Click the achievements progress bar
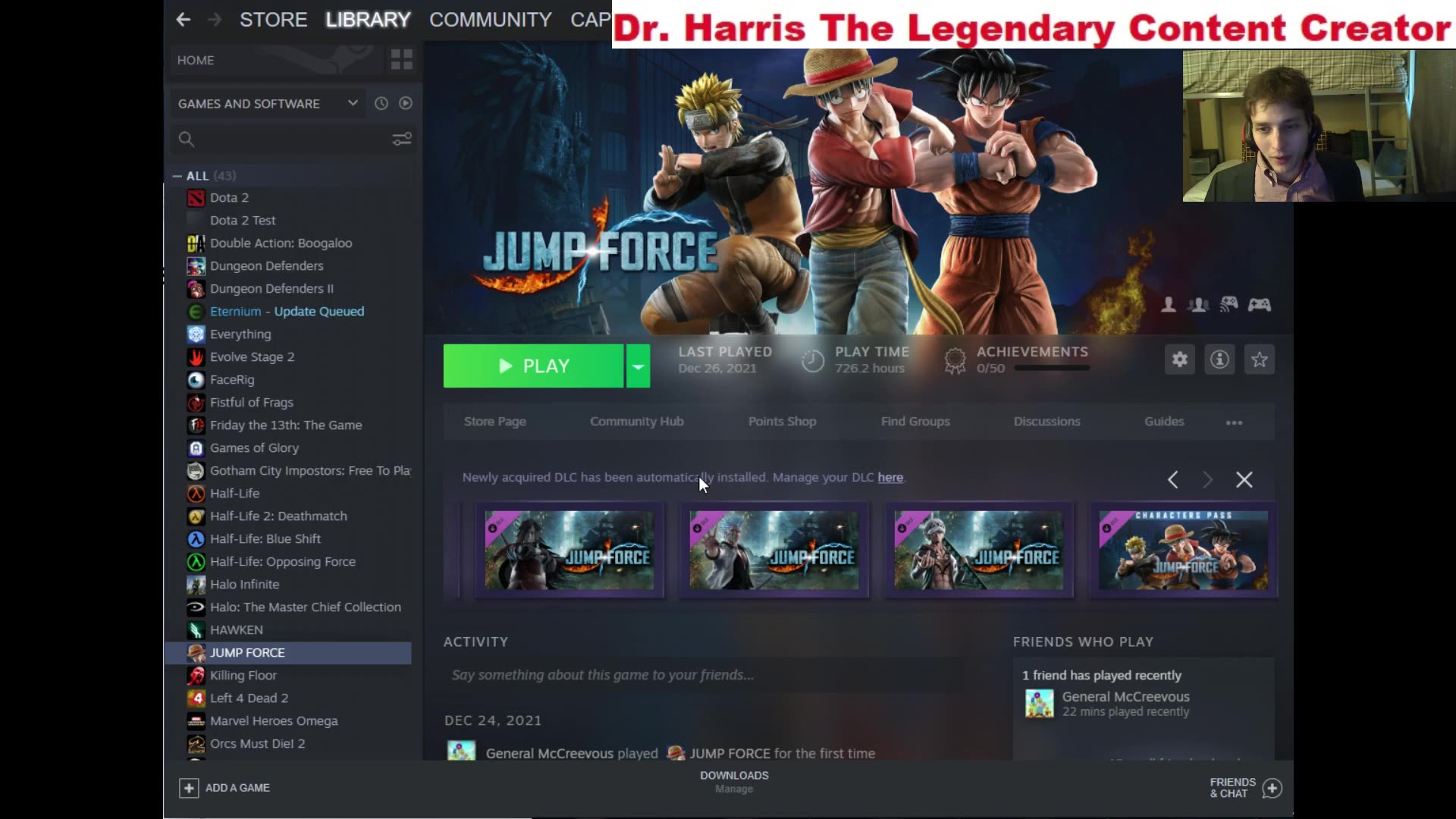 pyautogui.click(x=1053, y=369)
